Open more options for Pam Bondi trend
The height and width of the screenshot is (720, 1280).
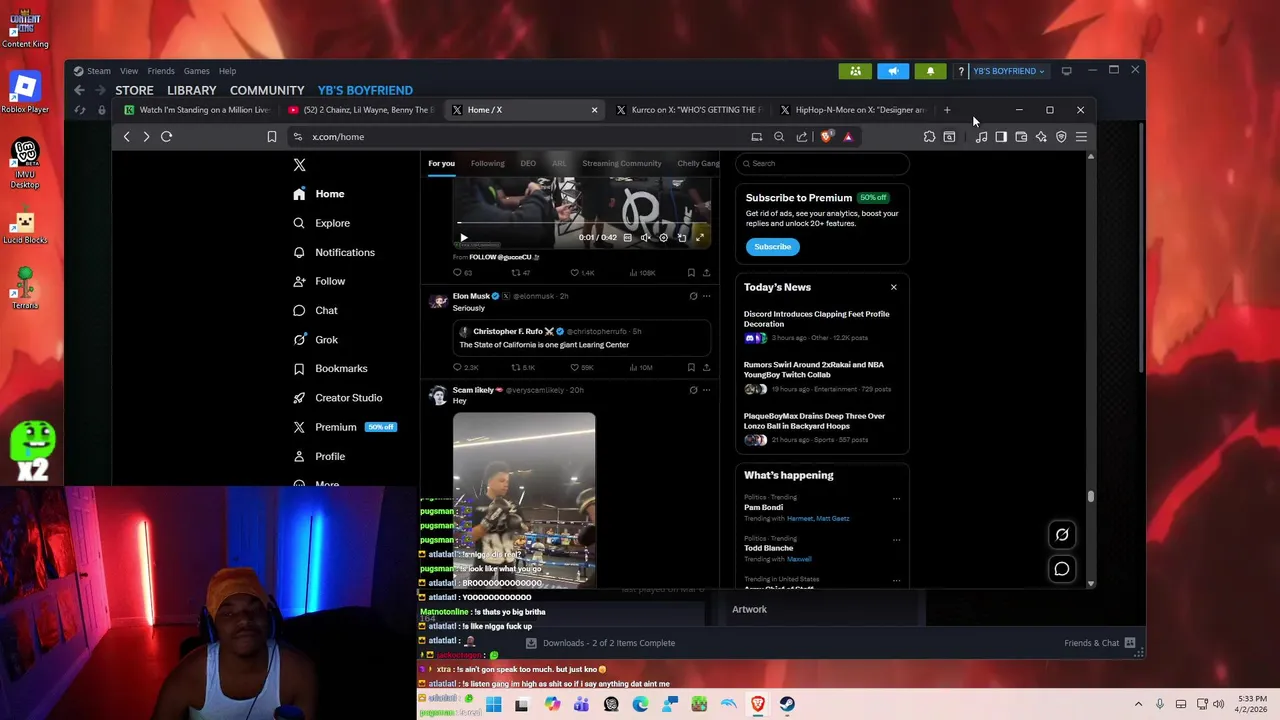(896, 498)
